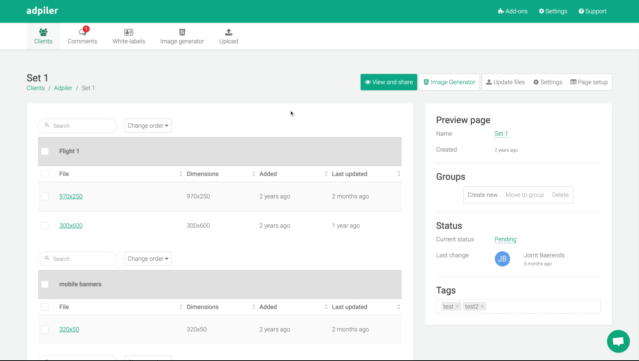Open the Upload tab

pos(229,36)
